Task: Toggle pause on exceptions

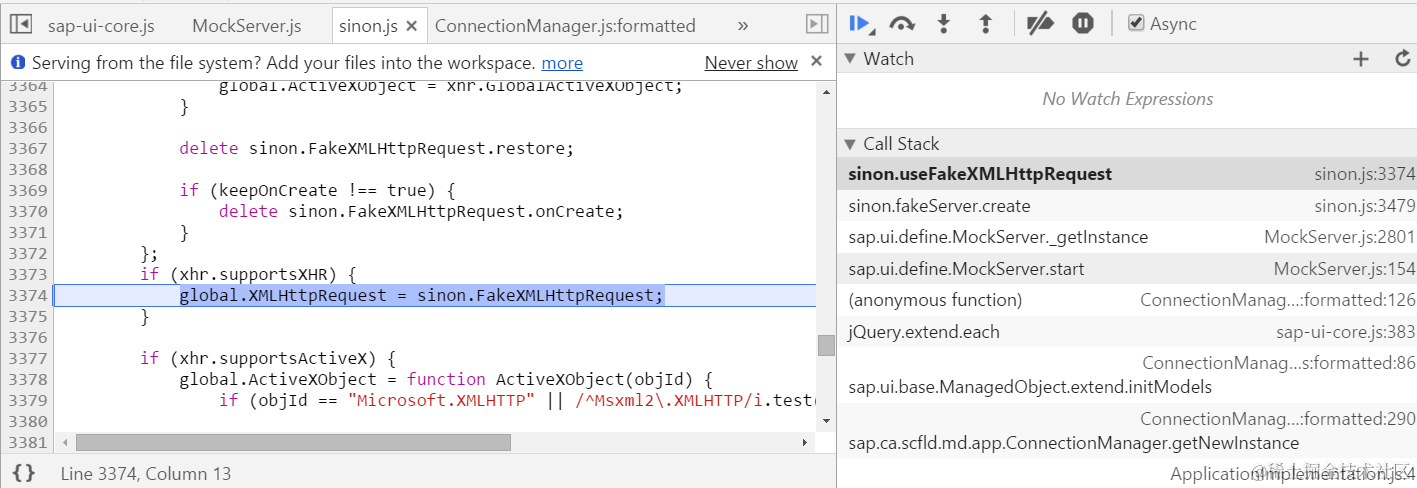Action: click(1083, 23)
